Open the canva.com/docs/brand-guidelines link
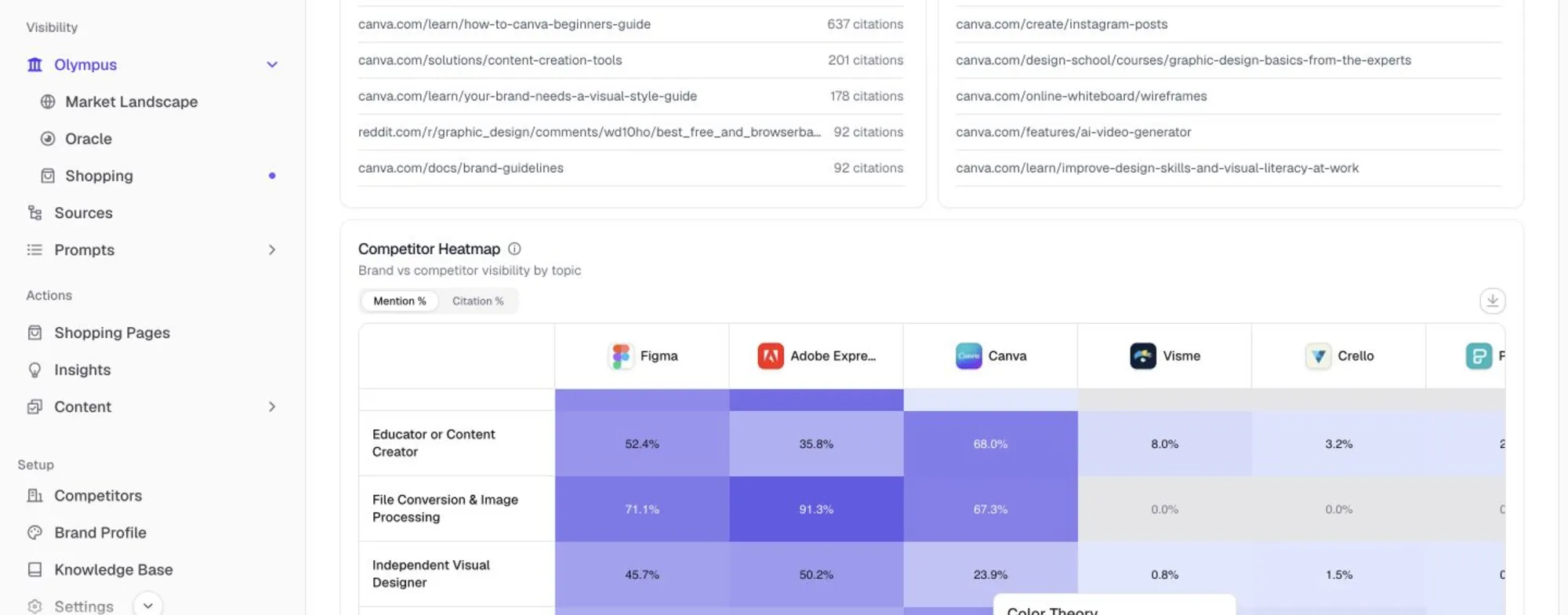The width and height of the screenshot is (1568, 615). pos(461,168)
